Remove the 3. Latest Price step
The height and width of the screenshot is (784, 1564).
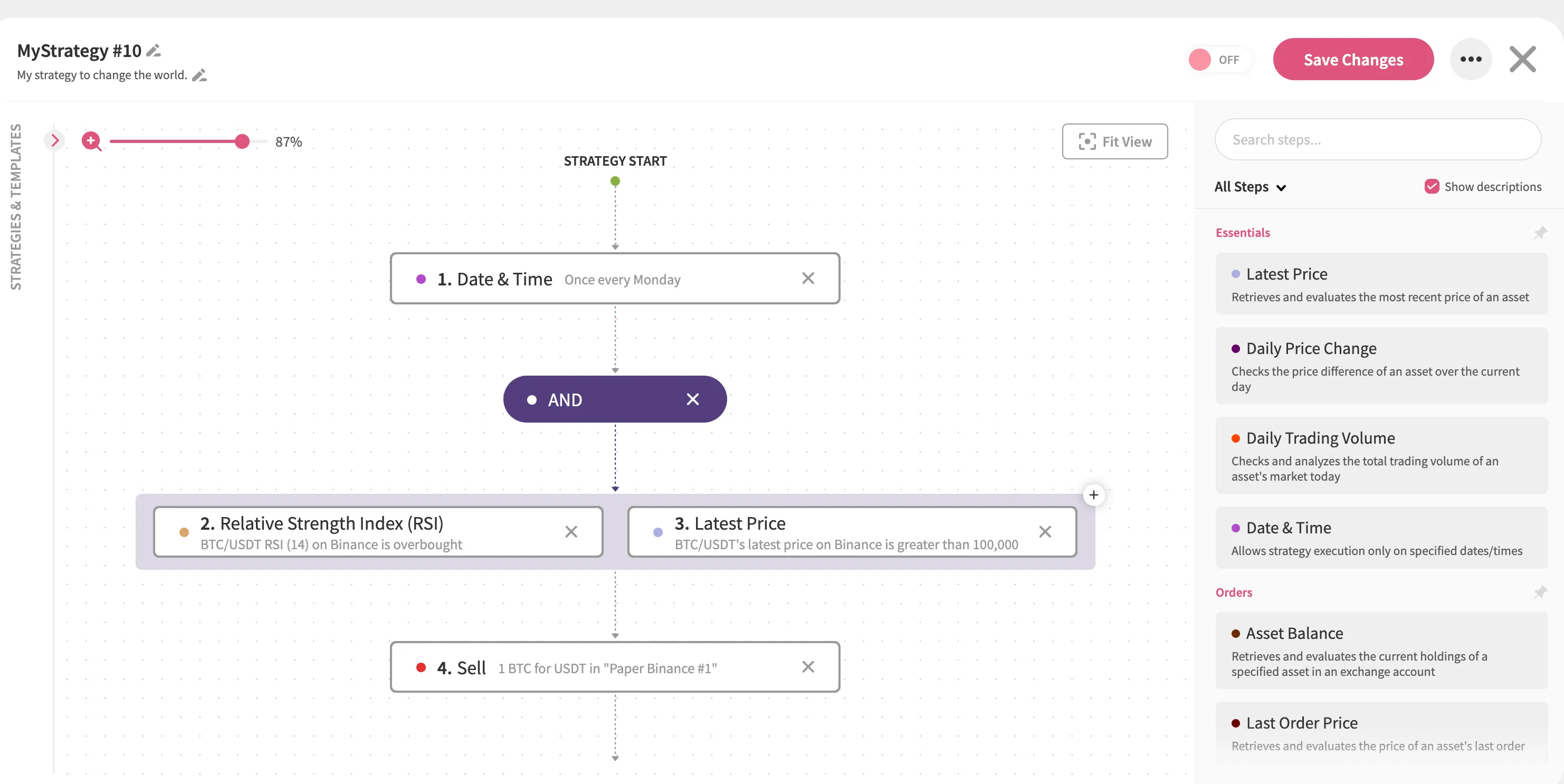[x=1045, y=532]
